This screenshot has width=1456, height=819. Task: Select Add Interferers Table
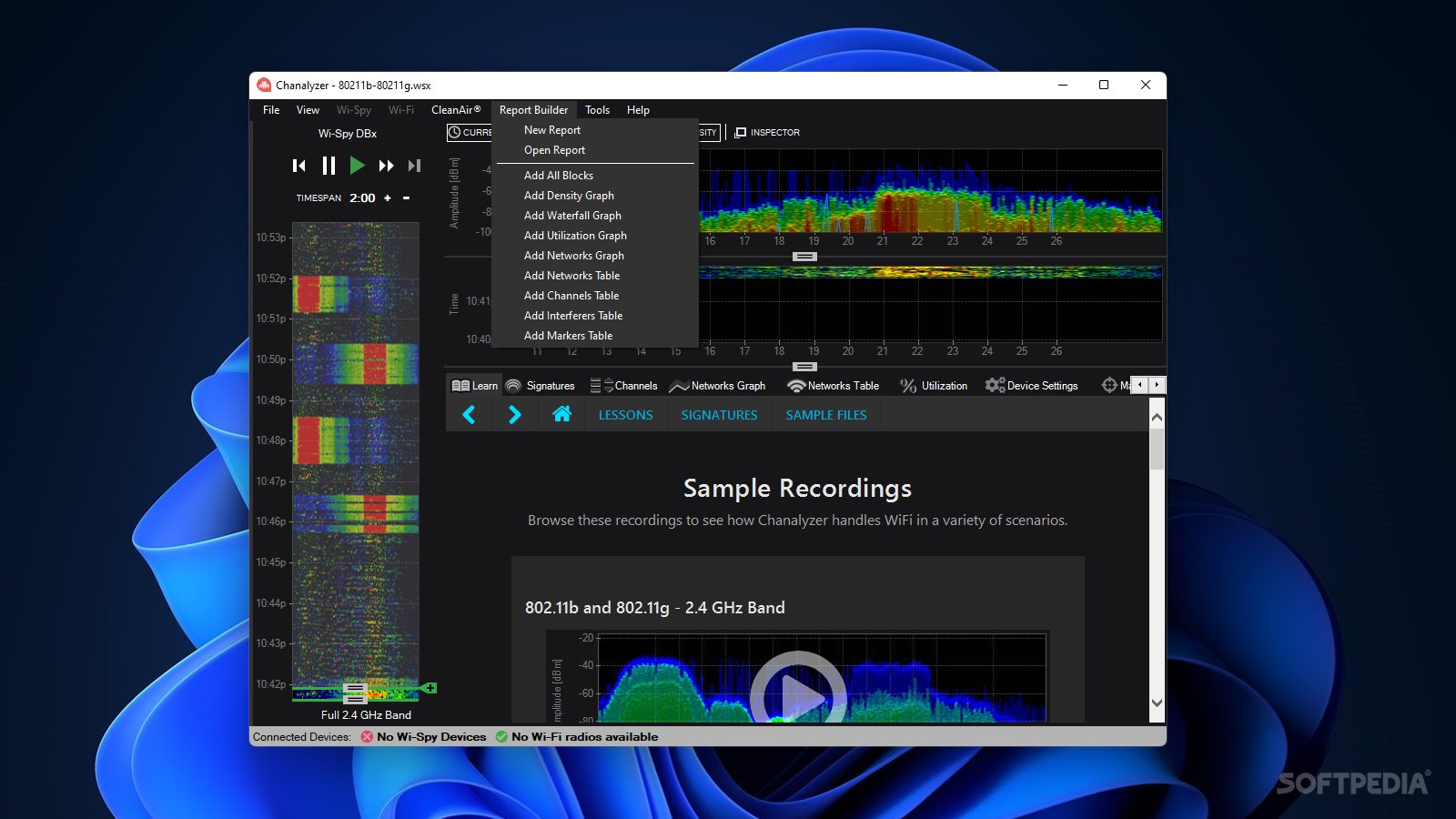(x=573, y=316)
